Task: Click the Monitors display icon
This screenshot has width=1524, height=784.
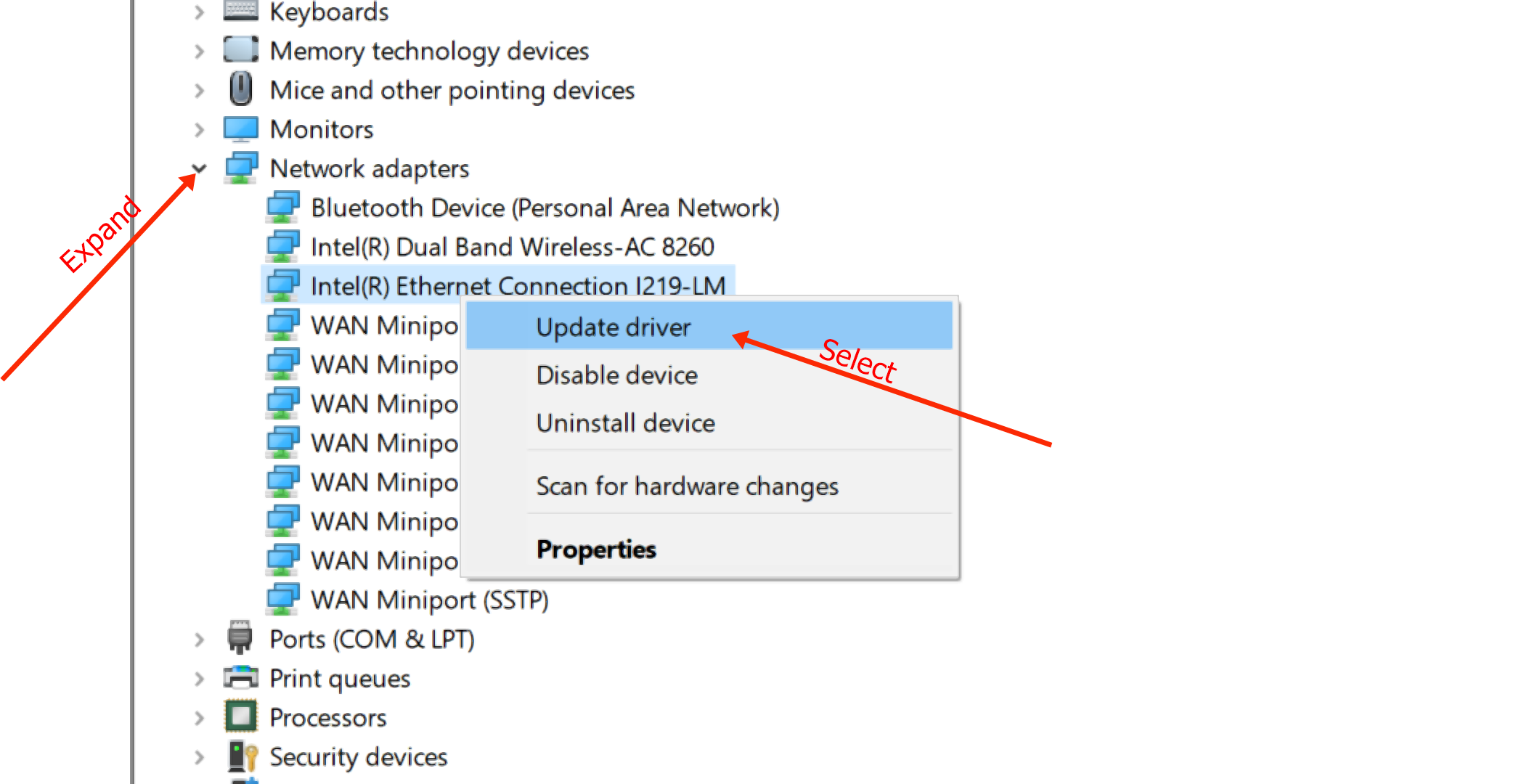Action: click(x=240, y=129)
